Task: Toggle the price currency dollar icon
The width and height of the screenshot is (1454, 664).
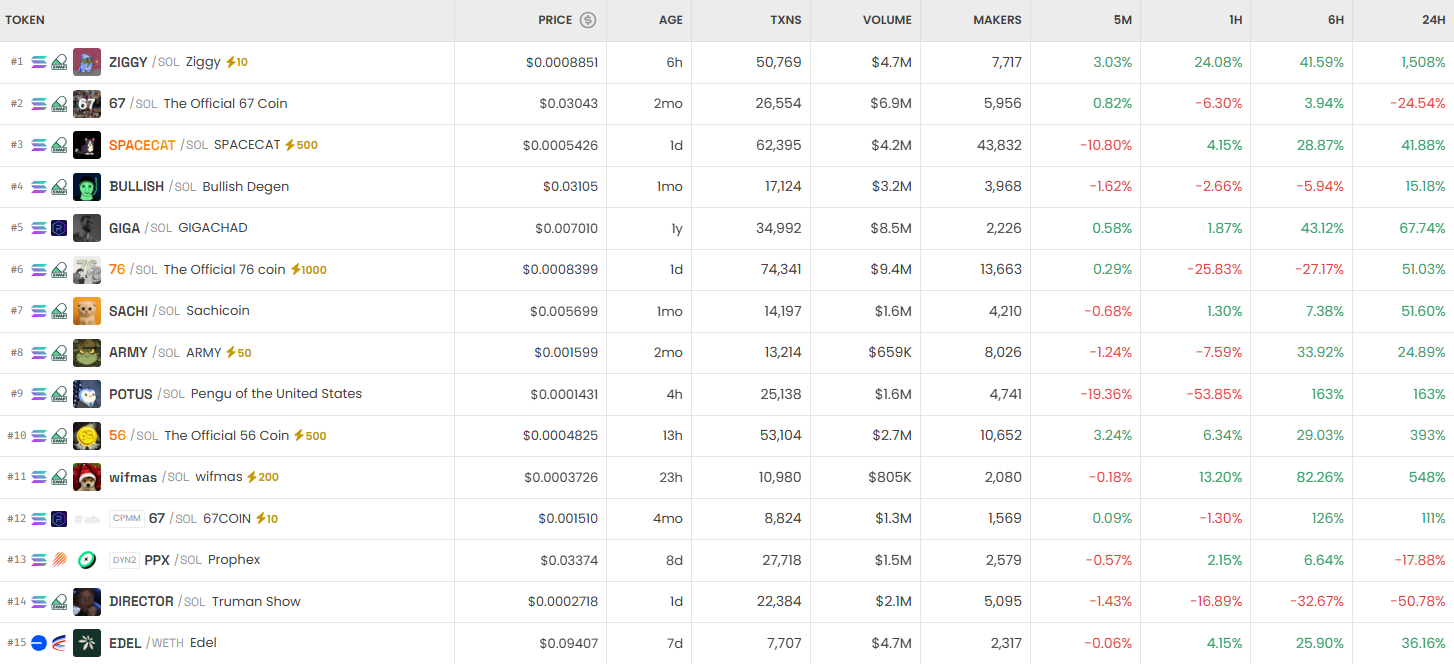Action: click(x=588, y=20)
